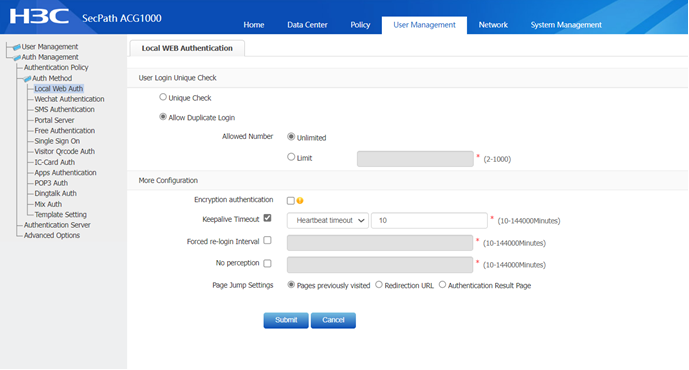Viewport: 689px width, 370px height.
Task: Collapse the Auth Method folder icon
Action: tap(27, 79)
